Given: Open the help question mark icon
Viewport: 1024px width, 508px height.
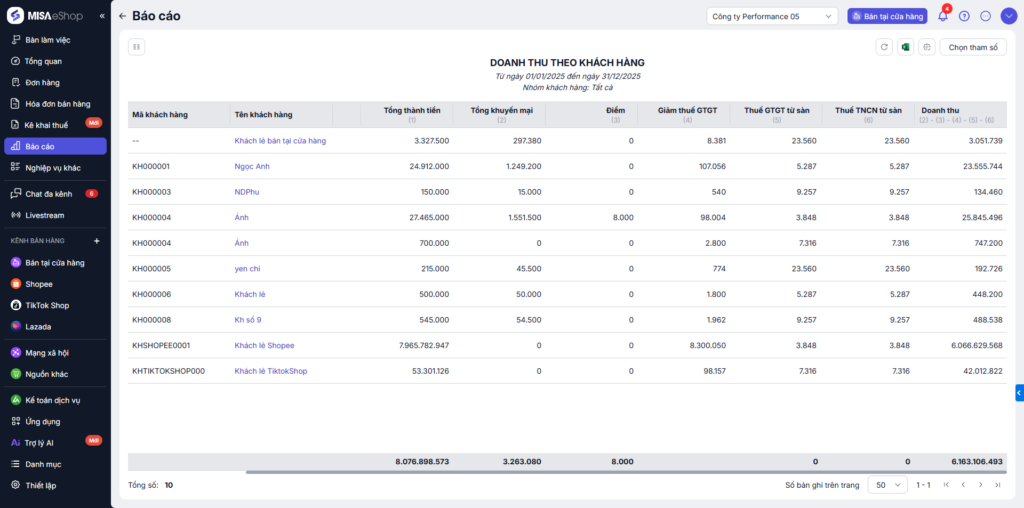Looking at the screenshot, I should (964, 16).
